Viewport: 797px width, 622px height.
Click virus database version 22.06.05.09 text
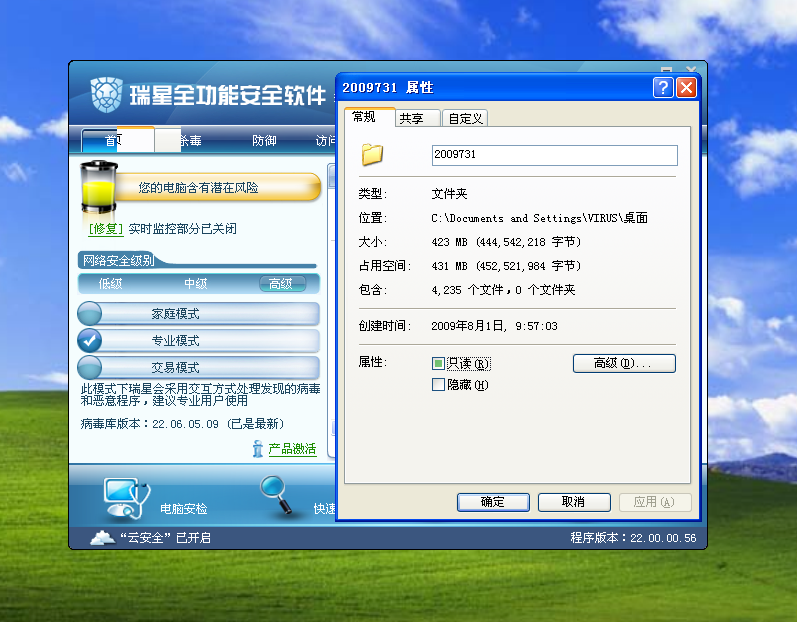pos(185,424)
